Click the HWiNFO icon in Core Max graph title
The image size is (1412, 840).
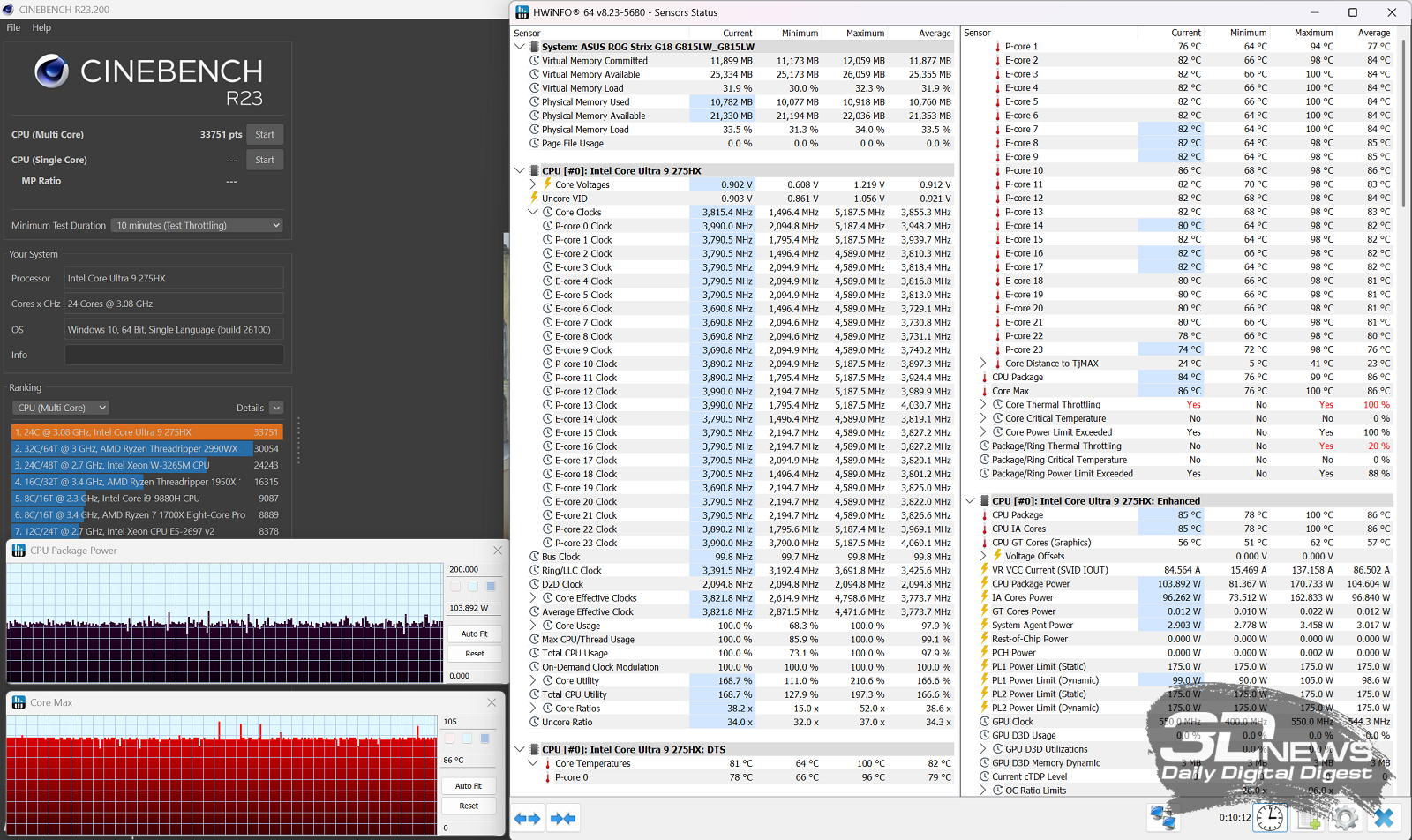pos(19,702)
